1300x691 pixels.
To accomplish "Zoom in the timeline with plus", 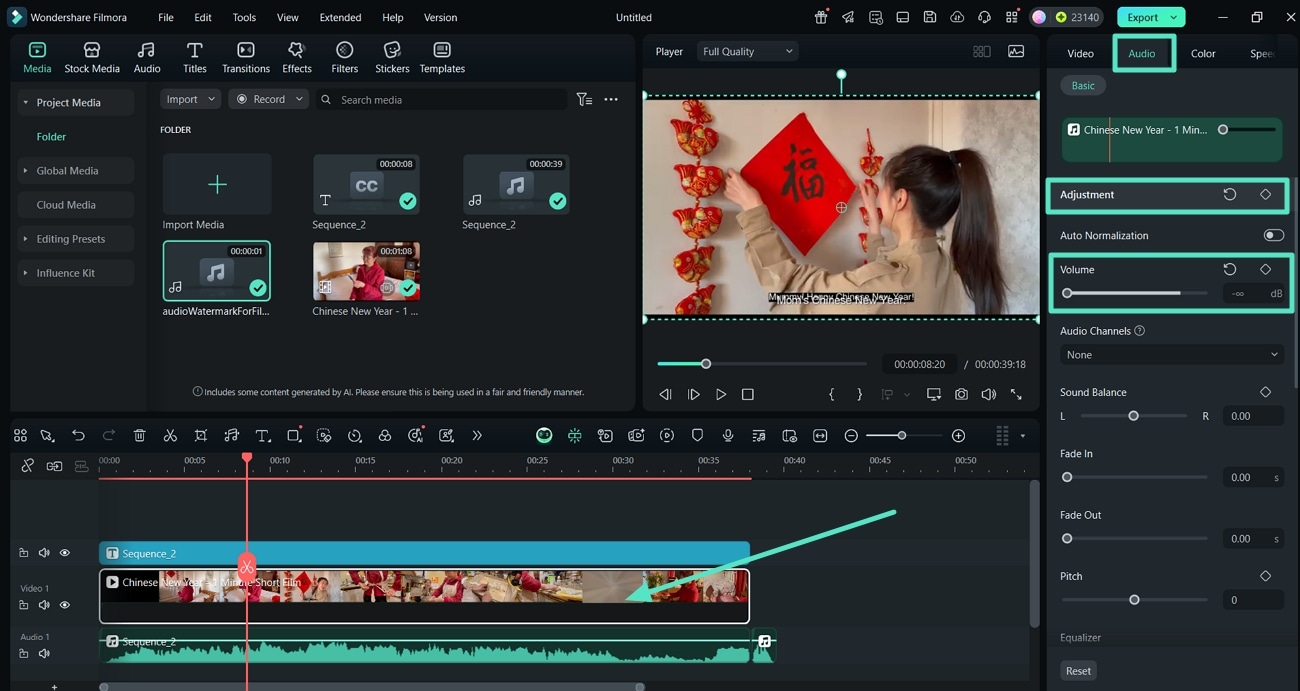I will pyautogui.click(x=958, y=436).
